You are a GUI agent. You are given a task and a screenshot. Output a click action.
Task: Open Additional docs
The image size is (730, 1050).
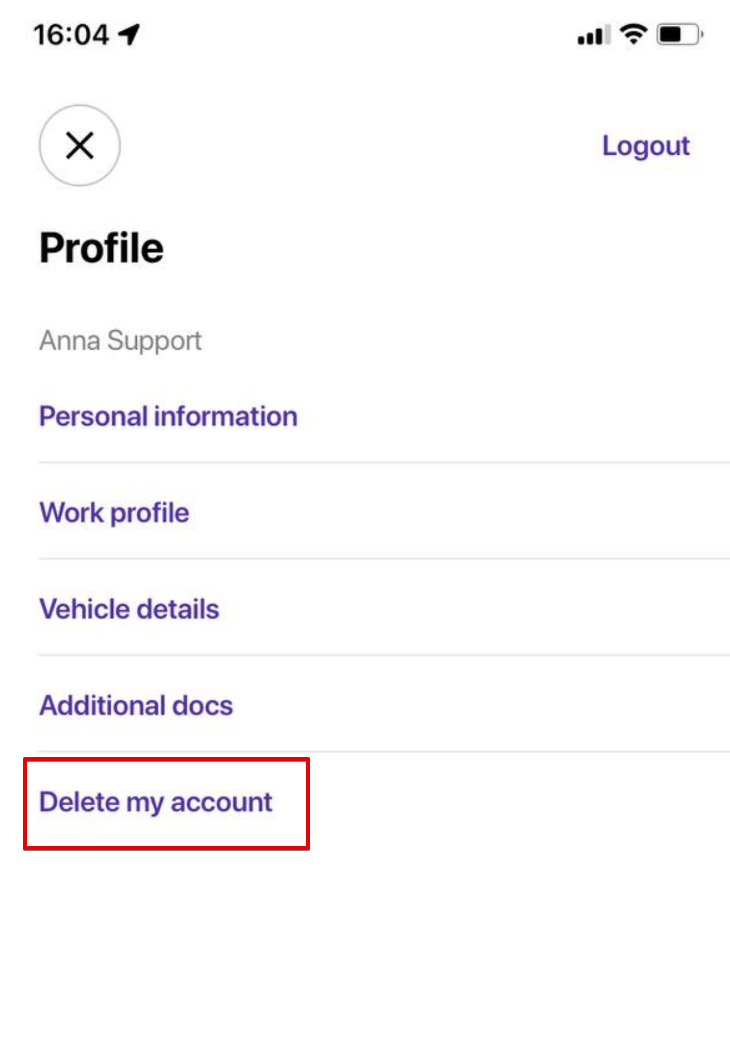pos(136,705)
